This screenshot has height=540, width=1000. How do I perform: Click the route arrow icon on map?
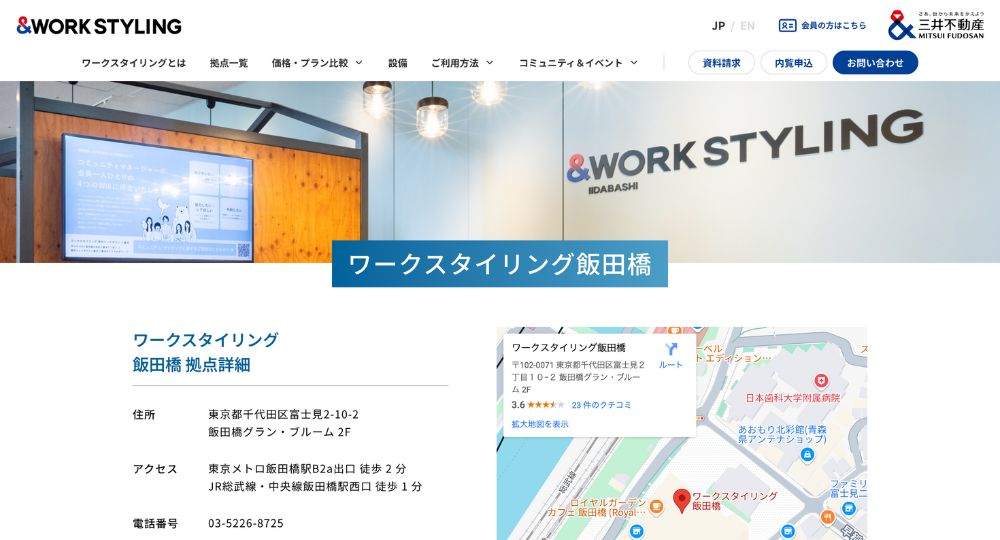(x=670, y=349)
